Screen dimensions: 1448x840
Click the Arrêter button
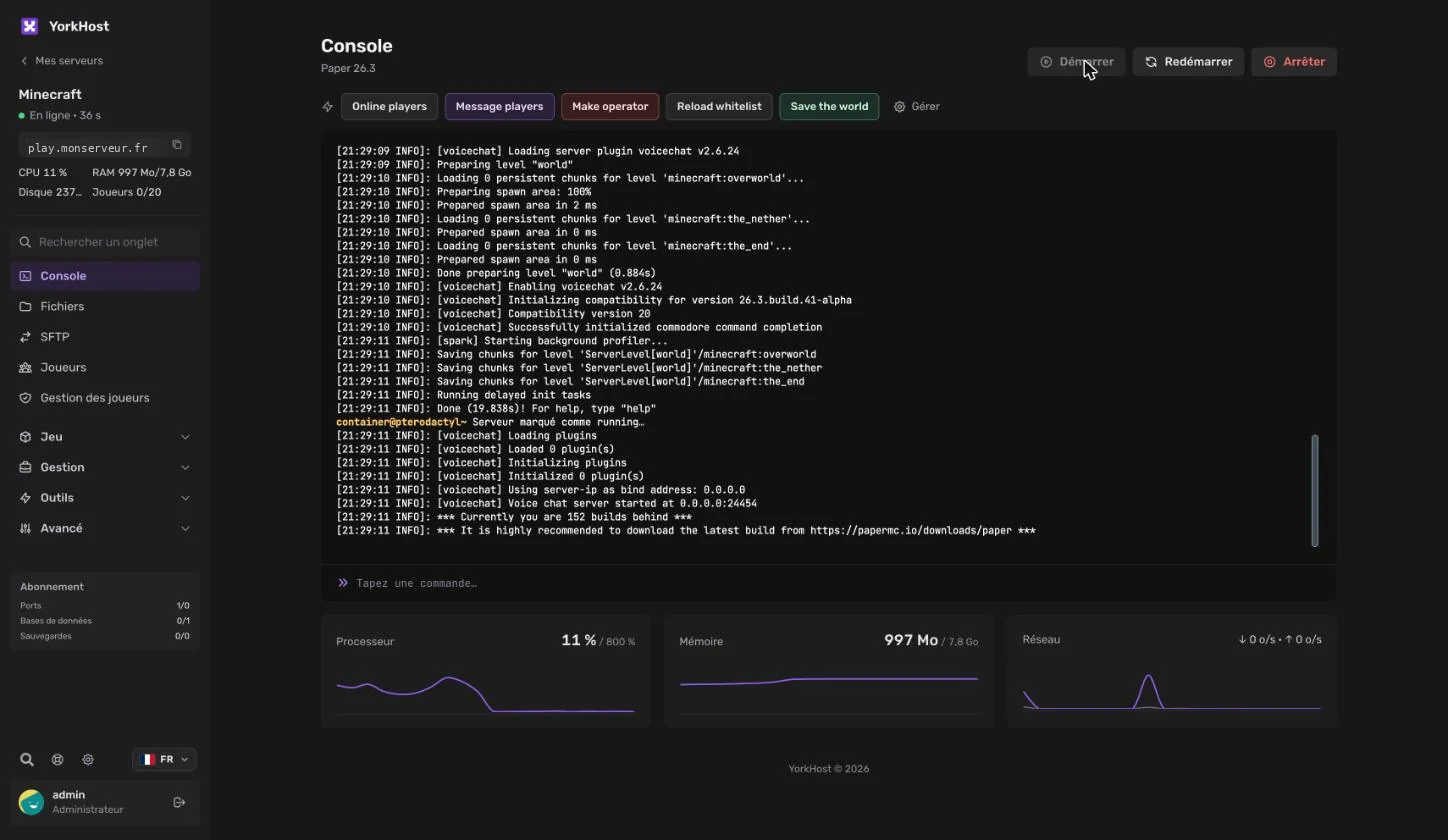pos(1294,62)
